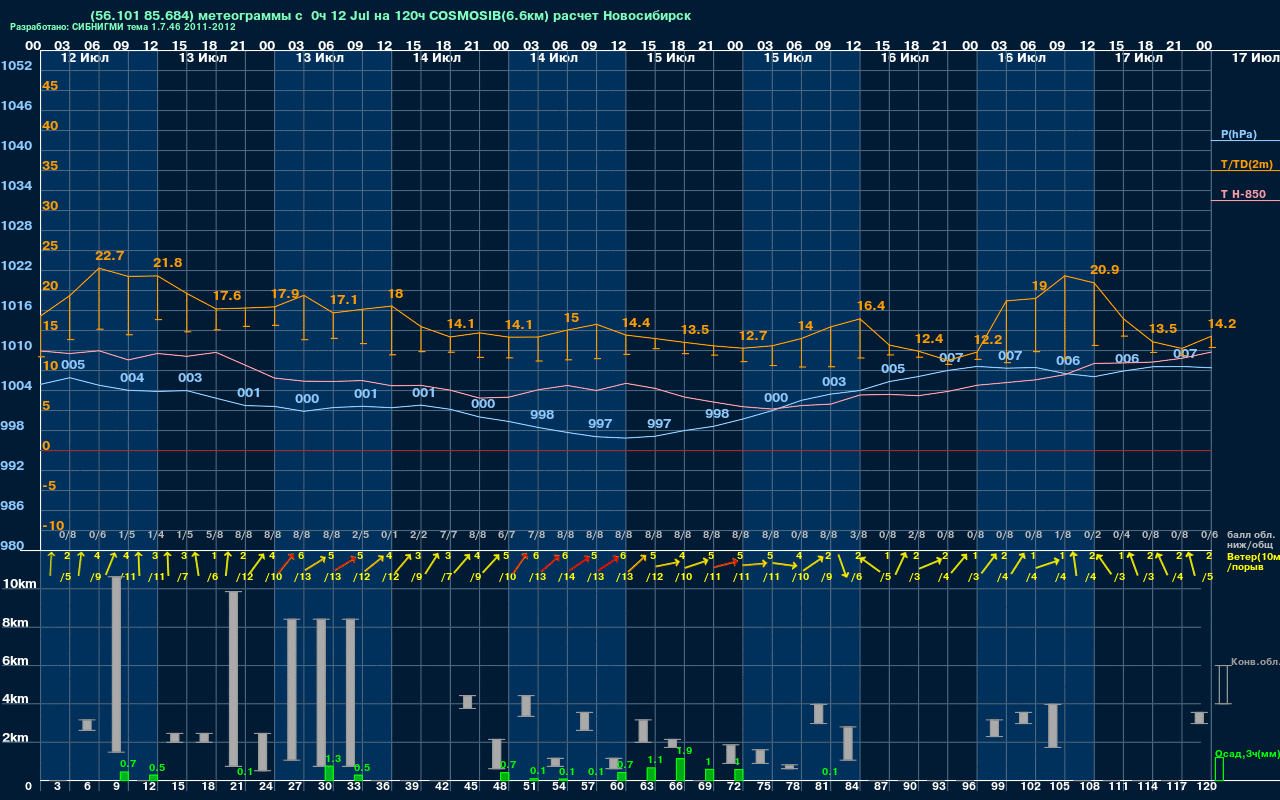Screen dimensions: 1280x800
Task: Click the 16.4 temperature label
Action: coord(871,306)
